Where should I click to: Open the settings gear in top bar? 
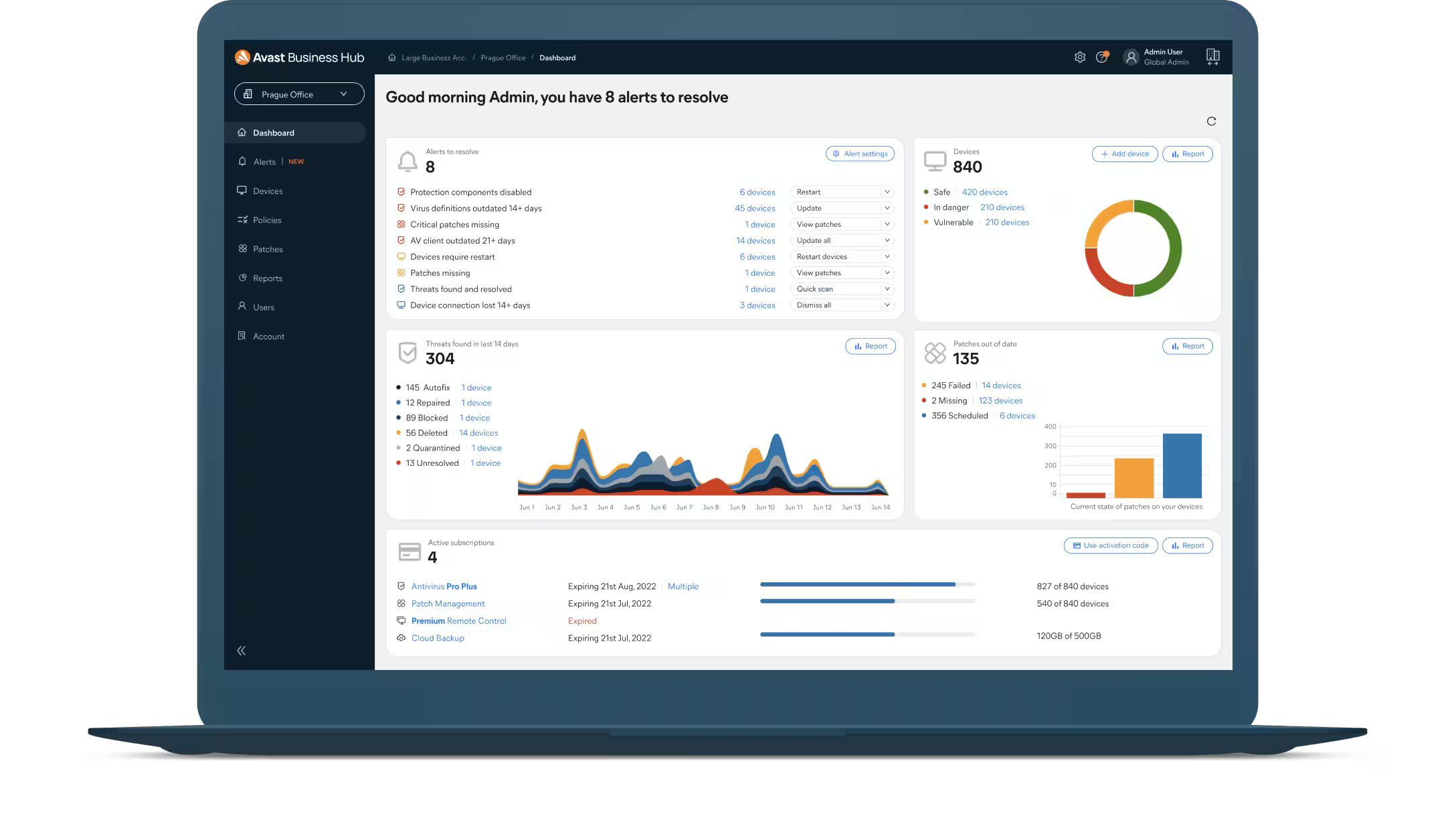(1079, 58)
